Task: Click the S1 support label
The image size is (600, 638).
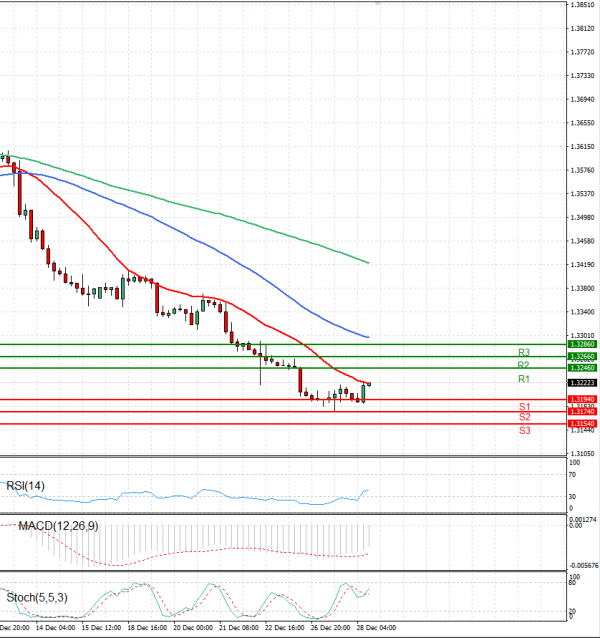Action: coord(524,406)
